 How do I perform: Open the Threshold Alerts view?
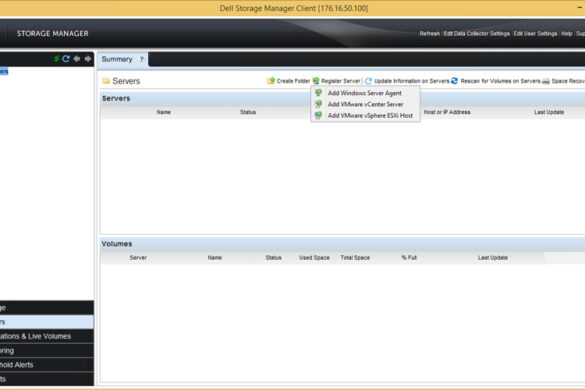click(47, 365)
